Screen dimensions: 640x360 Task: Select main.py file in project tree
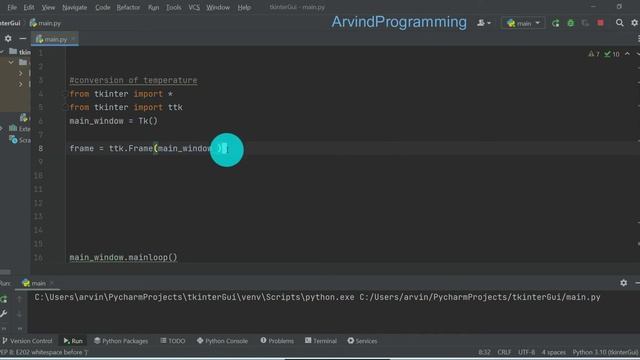tap(25, 118)
